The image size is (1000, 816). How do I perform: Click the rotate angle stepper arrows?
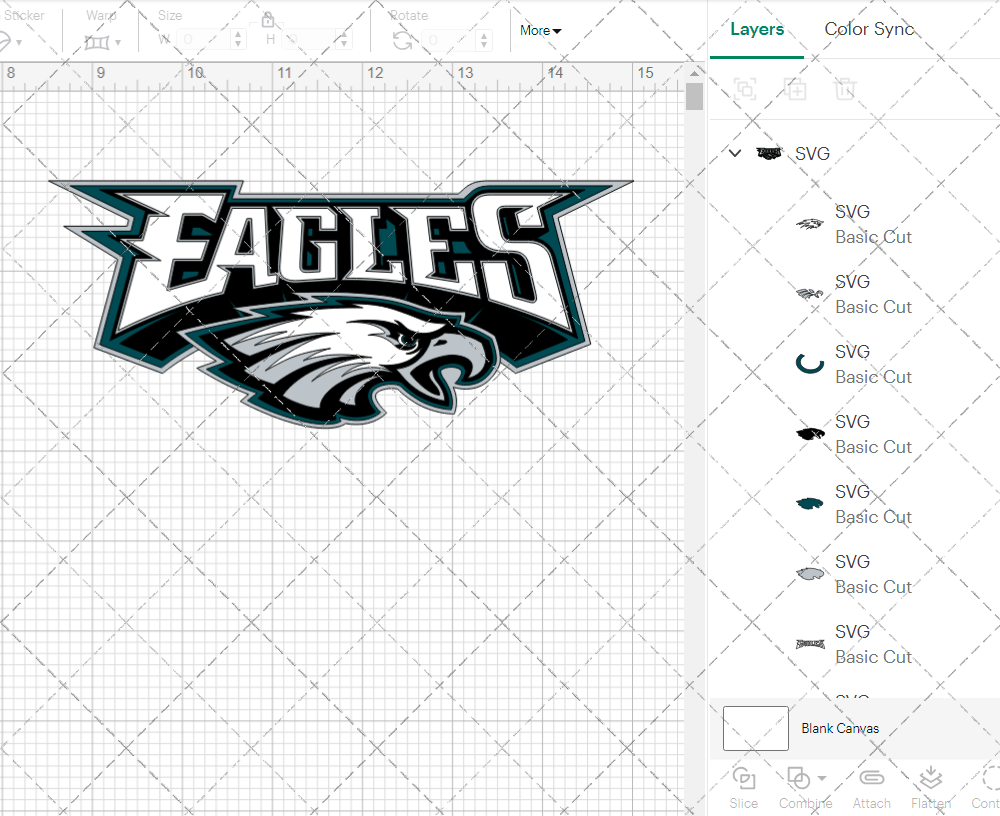coord(485,41)
